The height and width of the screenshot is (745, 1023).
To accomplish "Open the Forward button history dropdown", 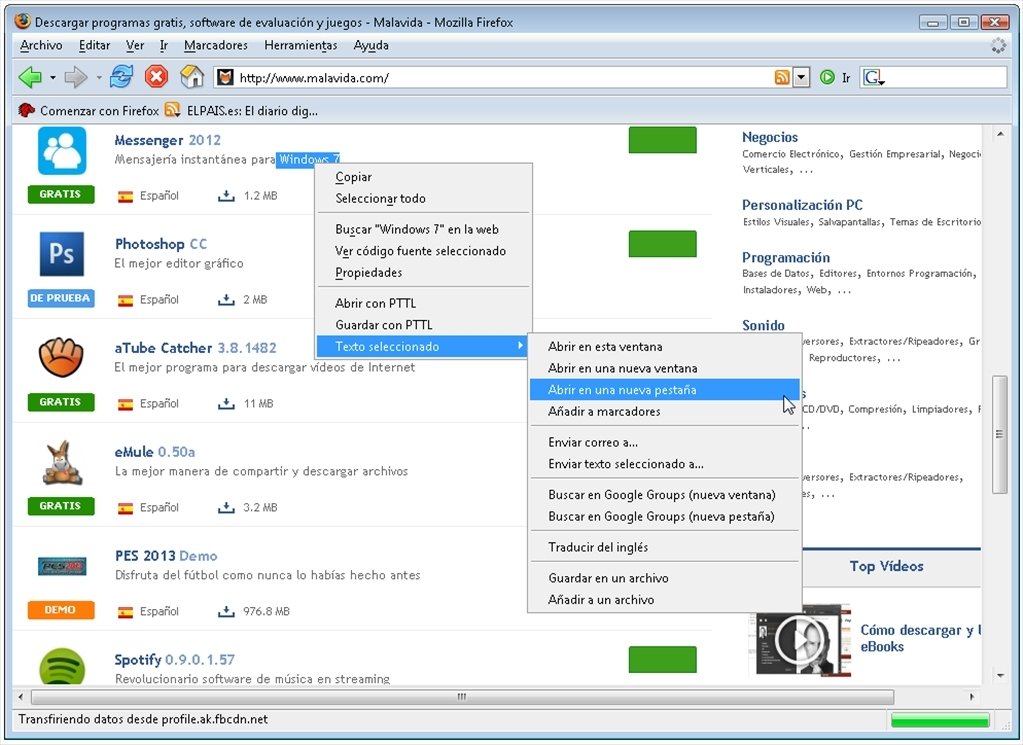I will click(x=99, y=78).
